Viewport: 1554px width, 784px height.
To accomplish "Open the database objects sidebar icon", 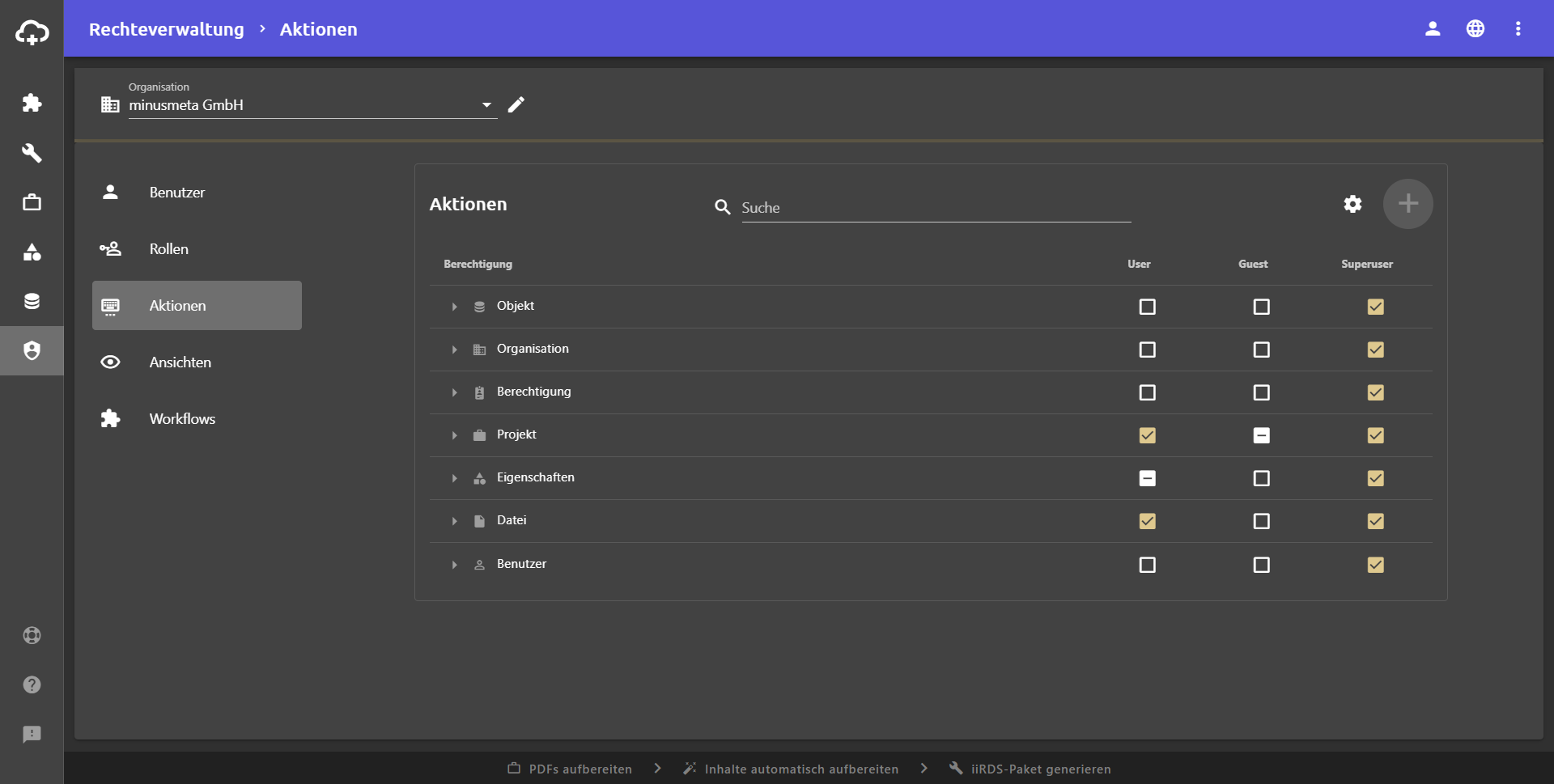I will tap(32, 301).
